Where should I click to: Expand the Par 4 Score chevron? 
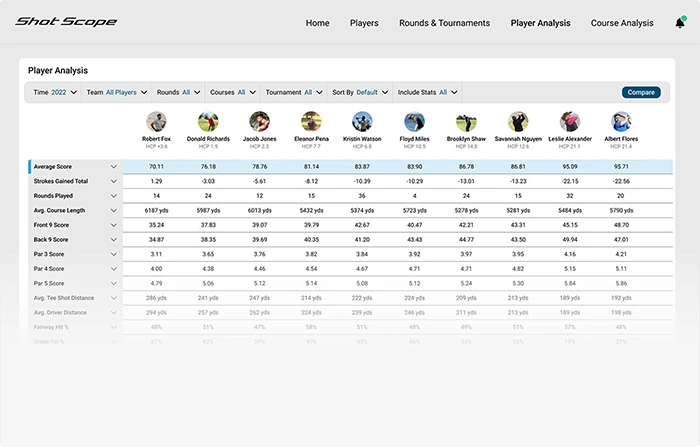tap(113, 269)
